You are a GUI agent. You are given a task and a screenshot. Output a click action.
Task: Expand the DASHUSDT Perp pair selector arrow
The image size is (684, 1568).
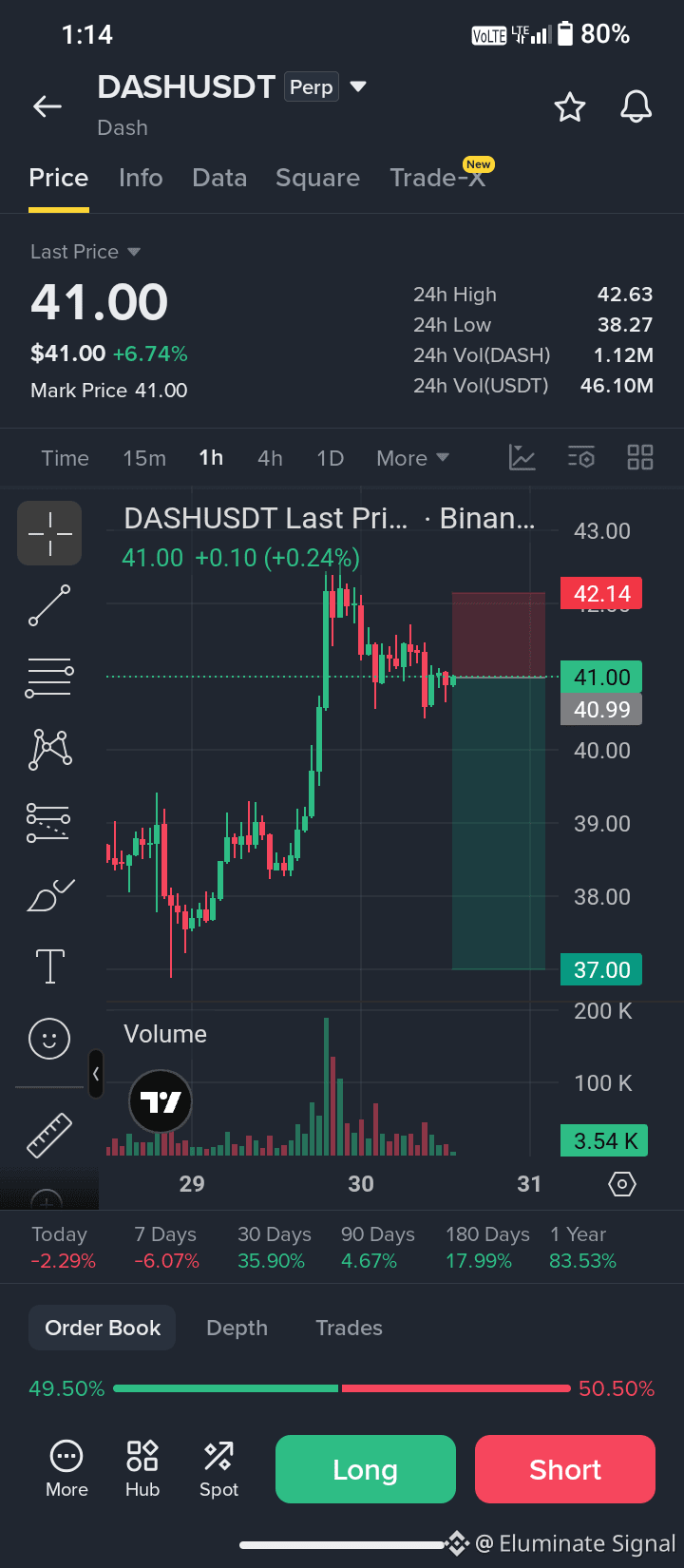pyautogui.click(x=358, y=86)
